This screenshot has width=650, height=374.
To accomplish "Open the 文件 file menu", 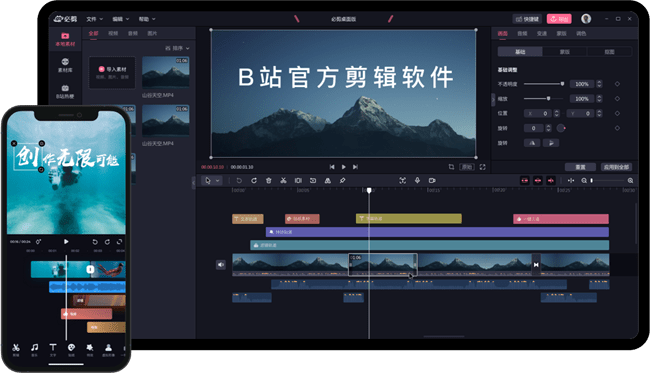I will pyautogui.click(x=95, y=19).
